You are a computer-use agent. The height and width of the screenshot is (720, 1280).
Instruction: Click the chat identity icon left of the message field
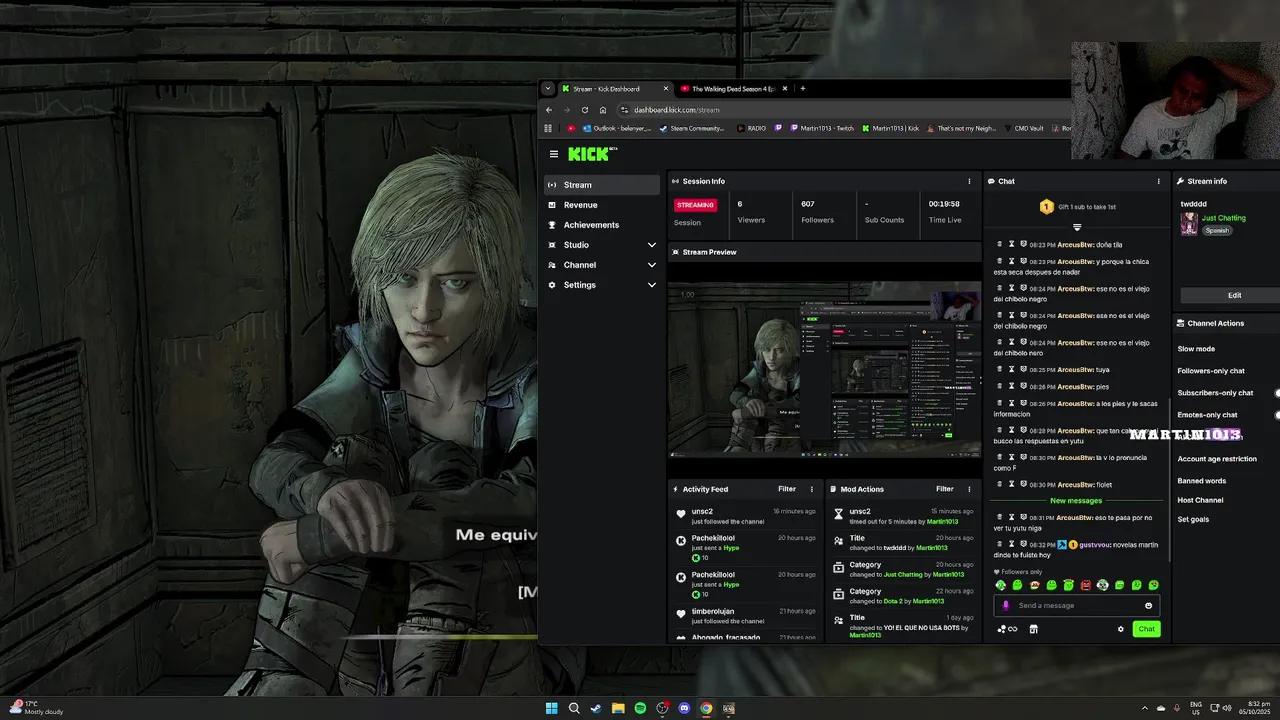tap(1006, 605)
